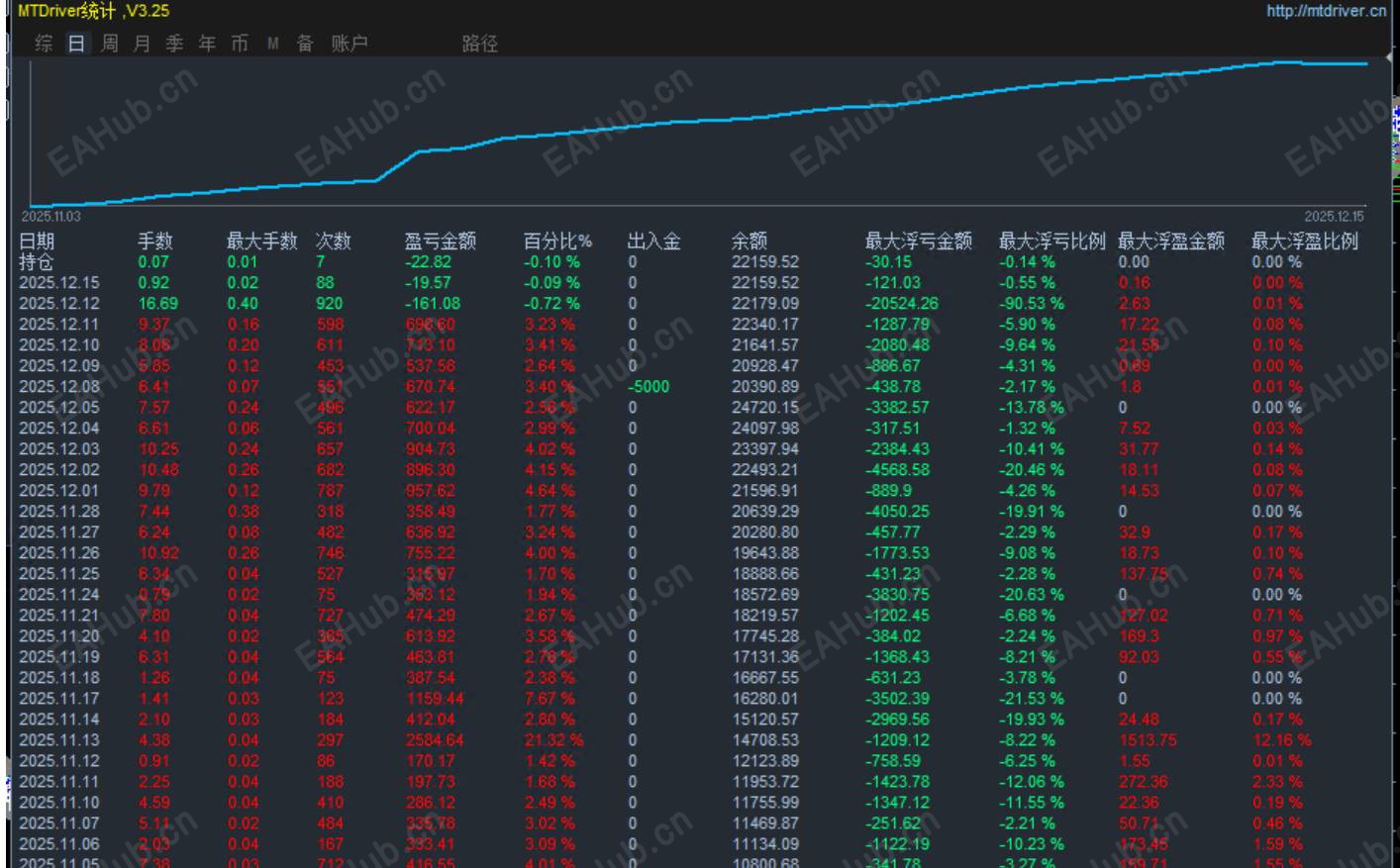Click the 最大浮亏金额 column header
The height and width of the screenshot is (868, 1400).
(919, 241)
